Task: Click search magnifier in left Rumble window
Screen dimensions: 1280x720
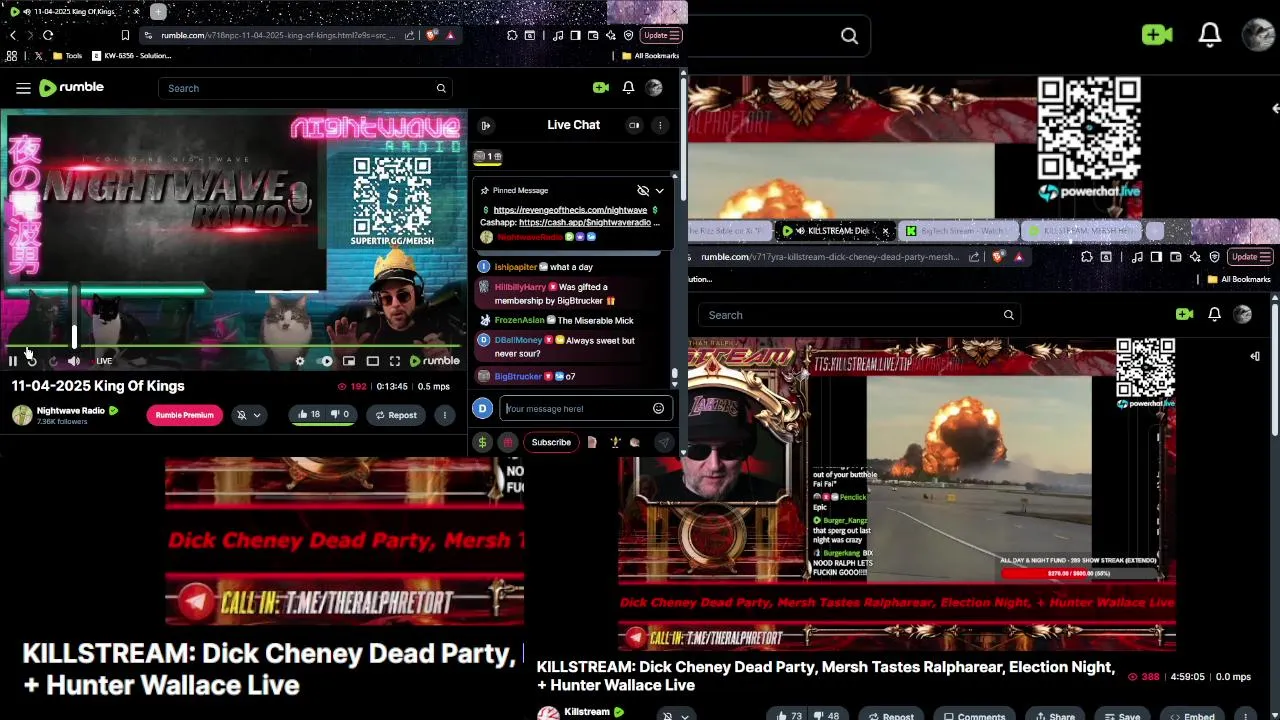Action: [441, 88]
